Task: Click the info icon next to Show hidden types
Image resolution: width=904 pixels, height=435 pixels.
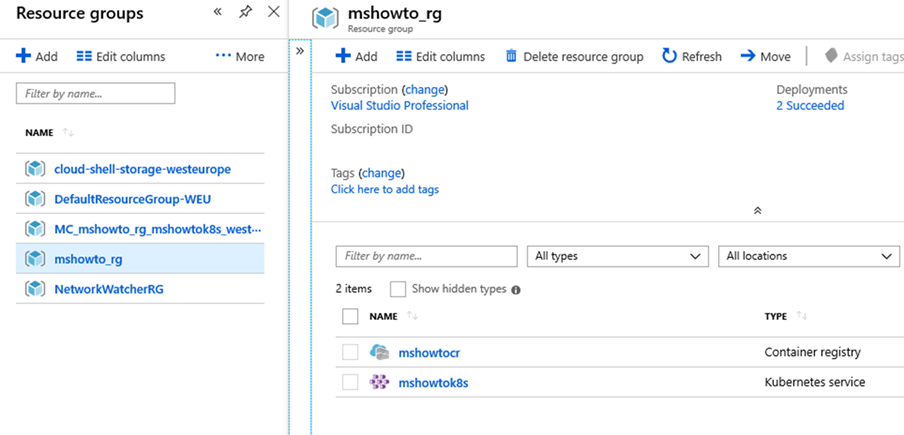Action: click(x=516, y=290)
